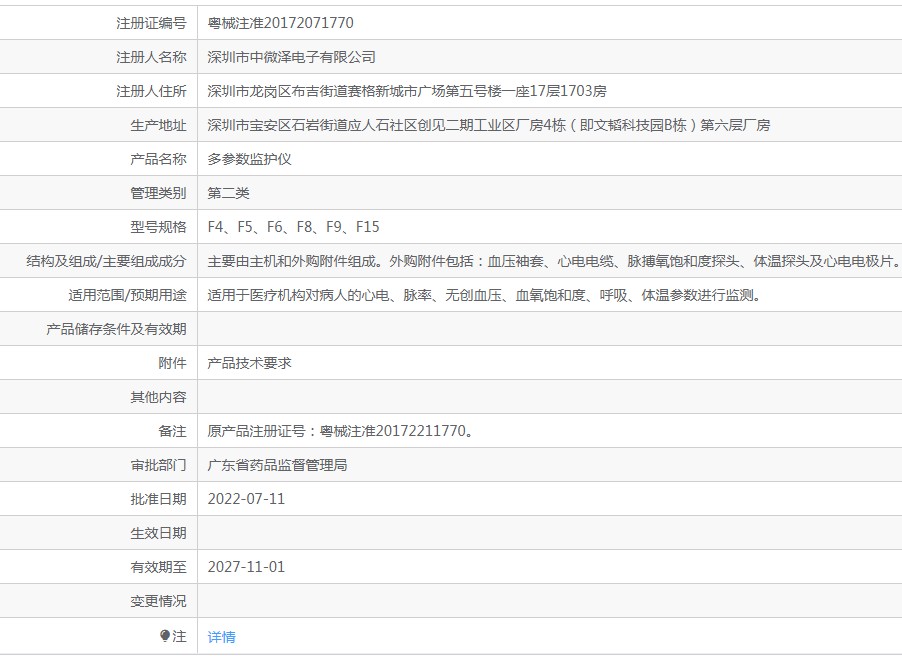Click approval department 广东省药品监督管理局

pyautogui.click(x=277, y=465)
